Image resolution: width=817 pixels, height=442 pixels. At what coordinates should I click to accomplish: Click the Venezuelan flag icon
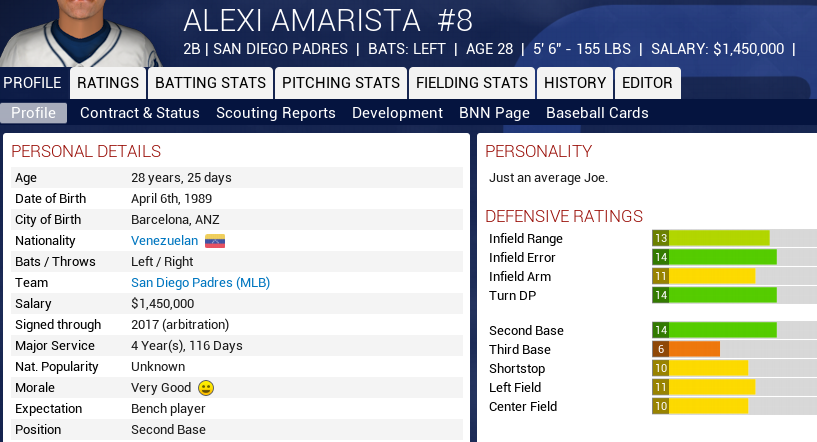click(215, 241)
